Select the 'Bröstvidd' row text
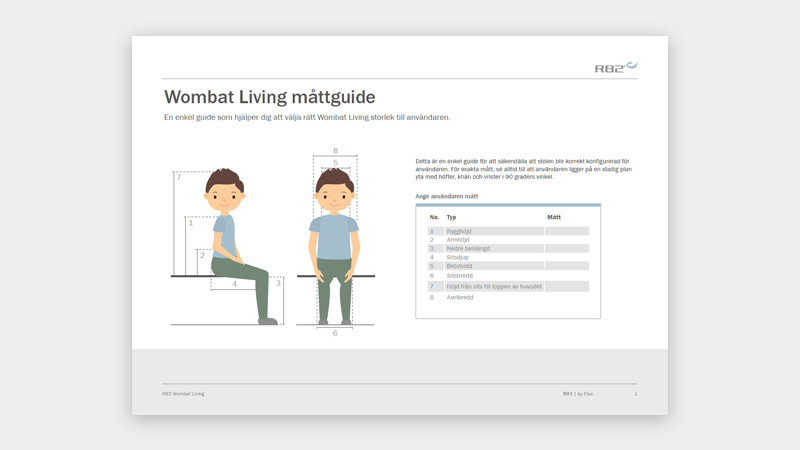The width and height of the screenshot is (800, 450). pos(459,266)
